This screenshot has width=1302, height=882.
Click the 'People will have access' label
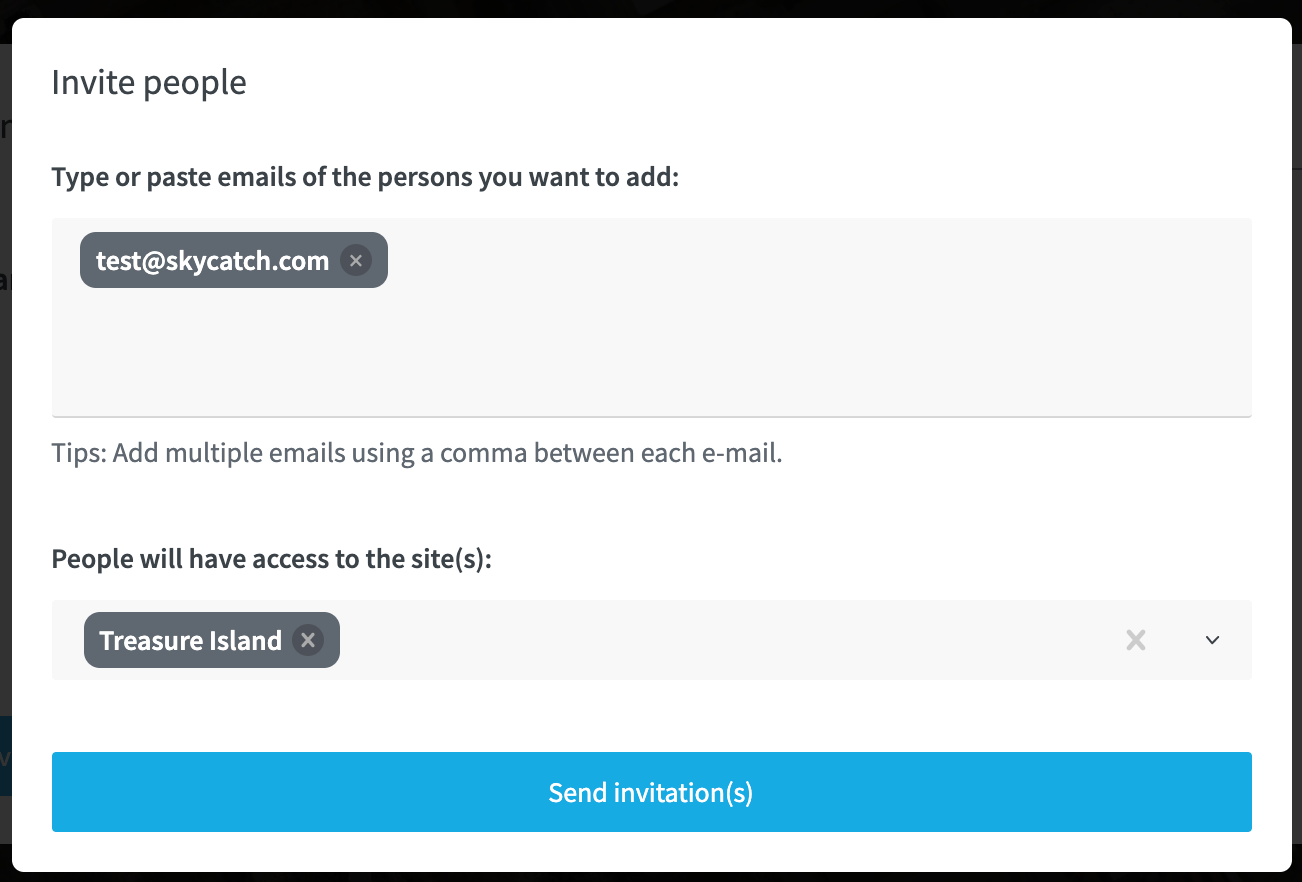[272, 558]
